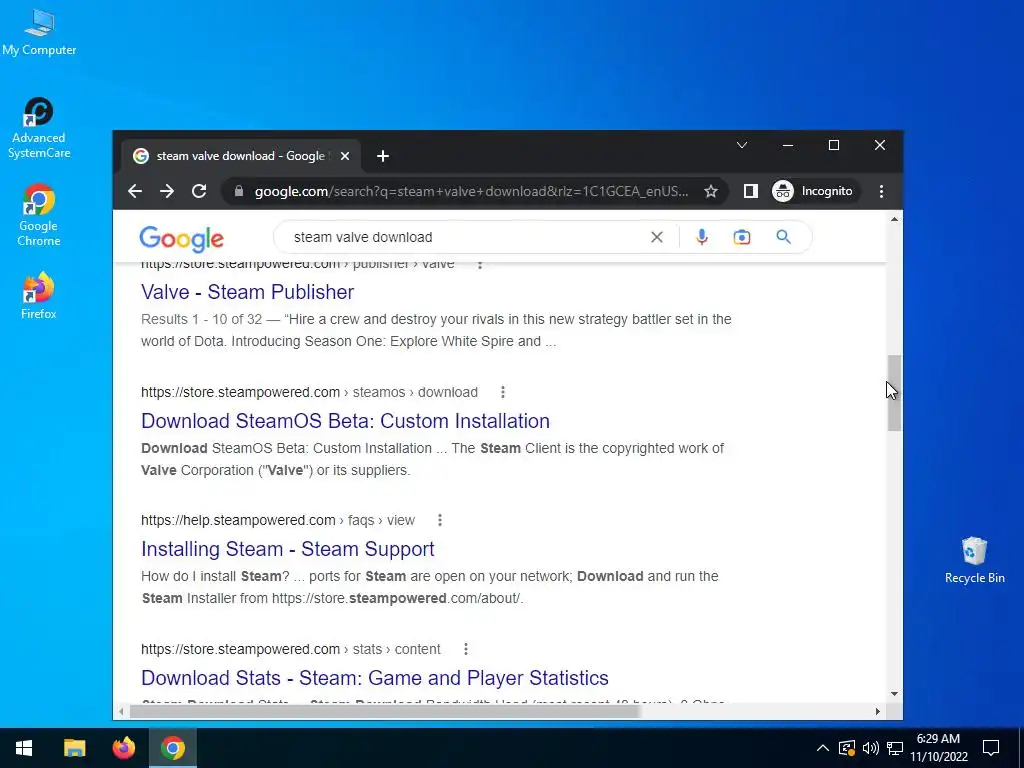The image size is (1024, 768).
Task: Go forward with Chrome's forward arrow
Action: pyautogui.click(x=167, y=191)
